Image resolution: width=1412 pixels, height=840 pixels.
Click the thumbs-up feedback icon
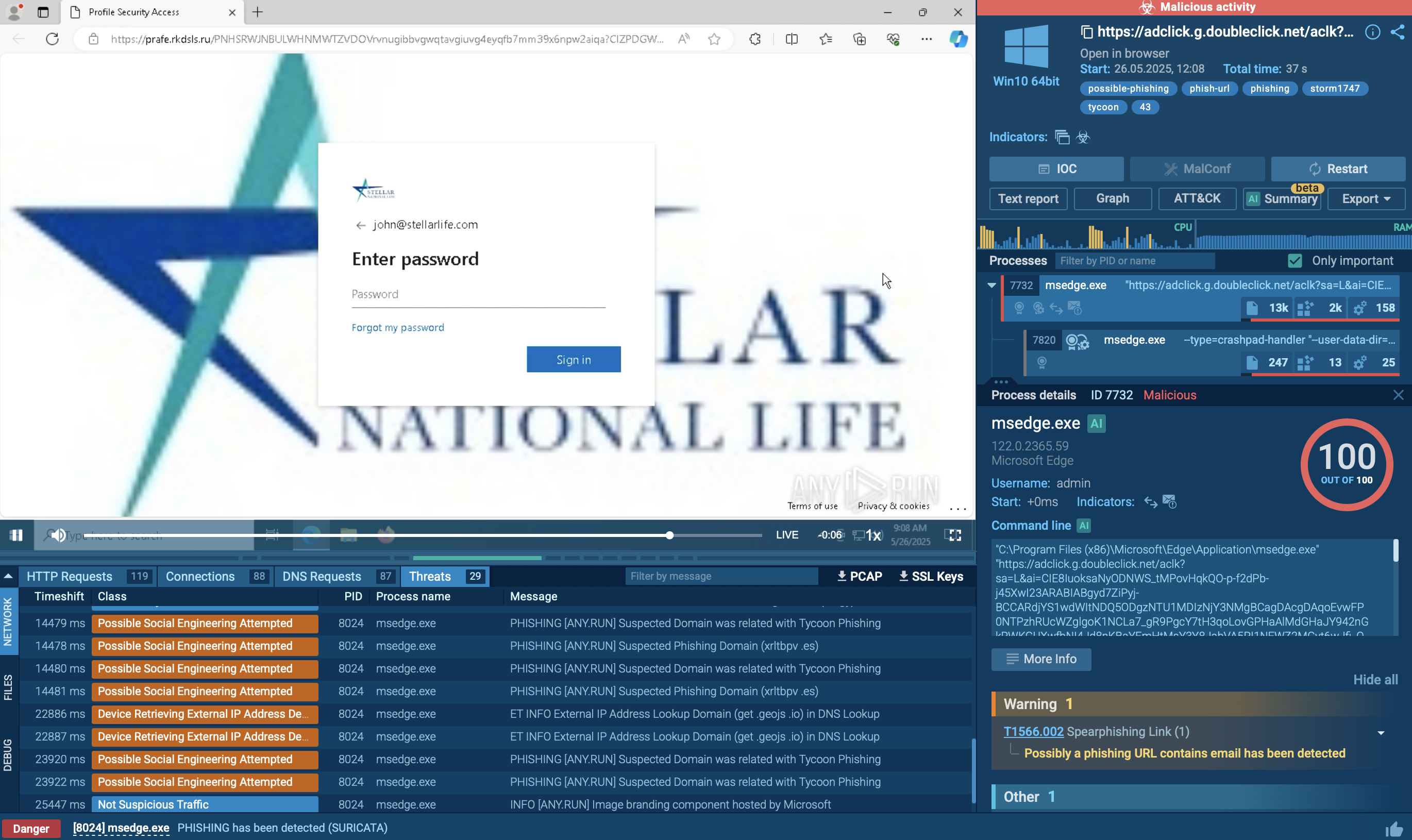pos(1394,829)
